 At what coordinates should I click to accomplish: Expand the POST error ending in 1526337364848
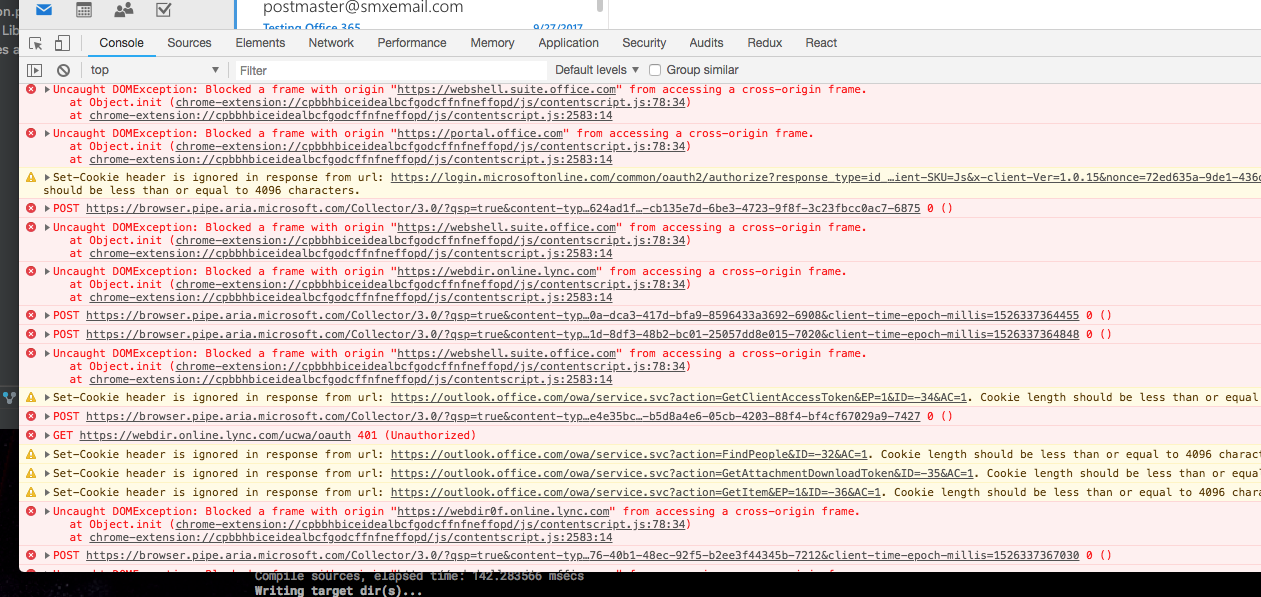click(x=47, y=335)
